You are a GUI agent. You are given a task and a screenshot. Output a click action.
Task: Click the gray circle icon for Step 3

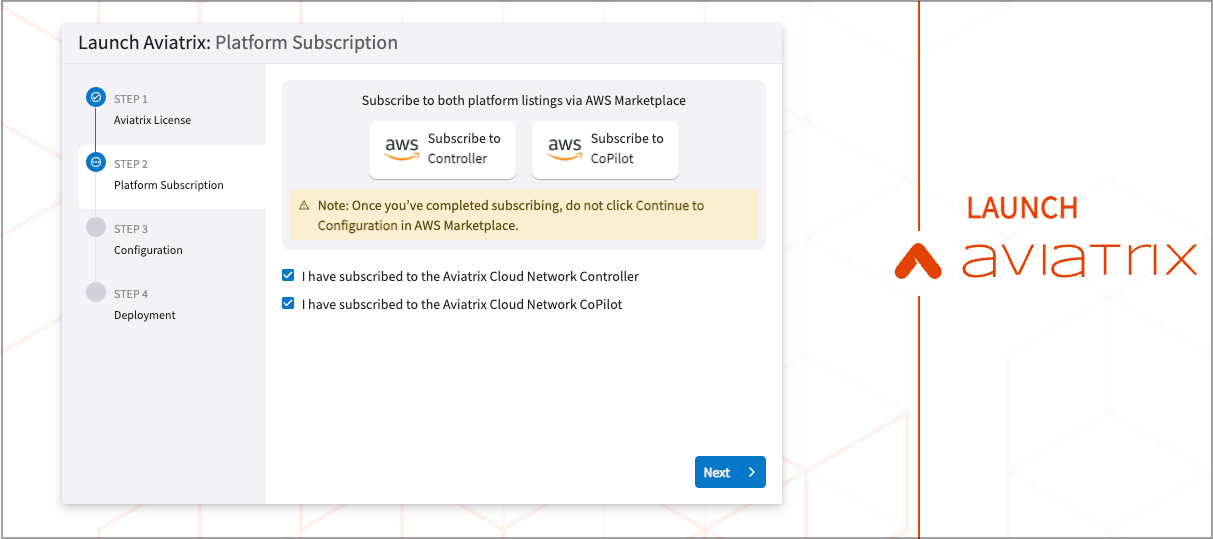(x=96, y=227)
